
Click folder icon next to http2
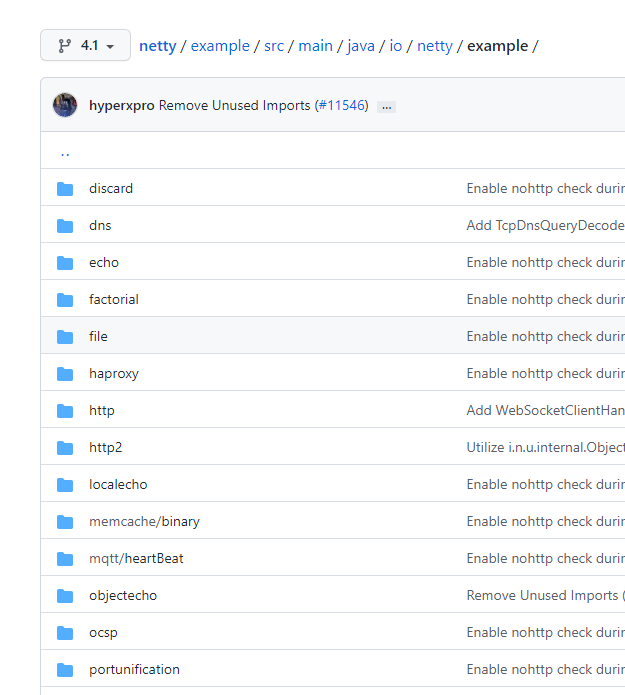click(x=65, y=448)
